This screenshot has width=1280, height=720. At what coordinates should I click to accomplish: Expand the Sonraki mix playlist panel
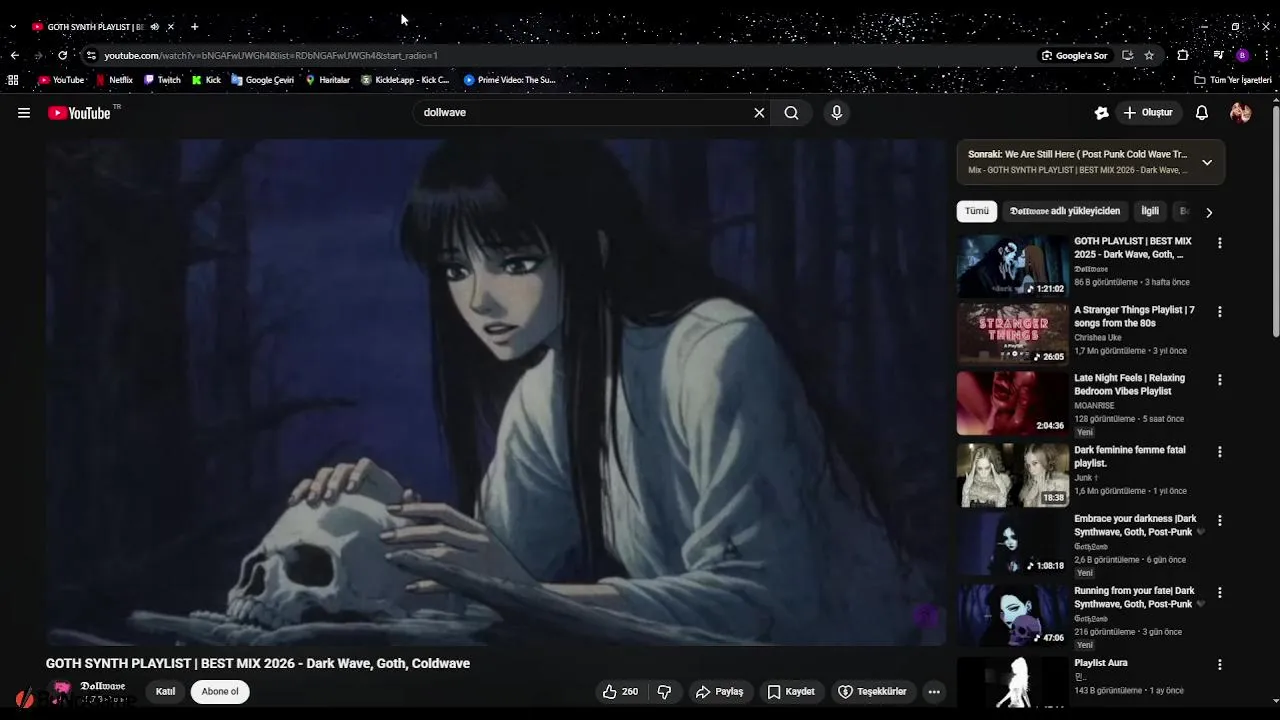(1207, 162)
